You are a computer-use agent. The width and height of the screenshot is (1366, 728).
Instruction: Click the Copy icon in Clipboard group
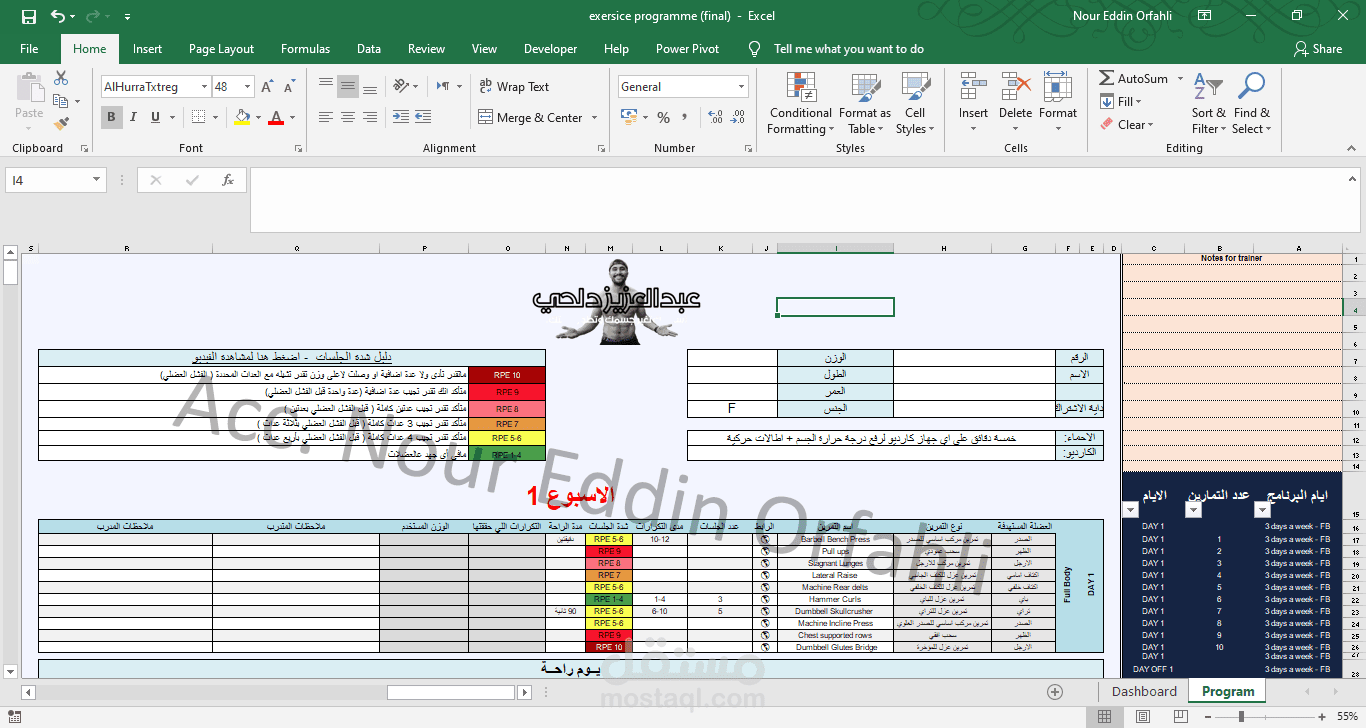pos(61,101)
